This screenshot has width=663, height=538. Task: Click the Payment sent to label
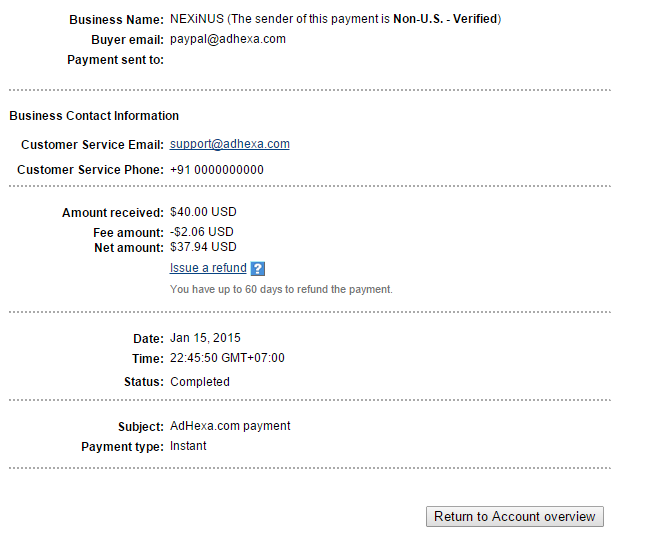pos(115,60)
